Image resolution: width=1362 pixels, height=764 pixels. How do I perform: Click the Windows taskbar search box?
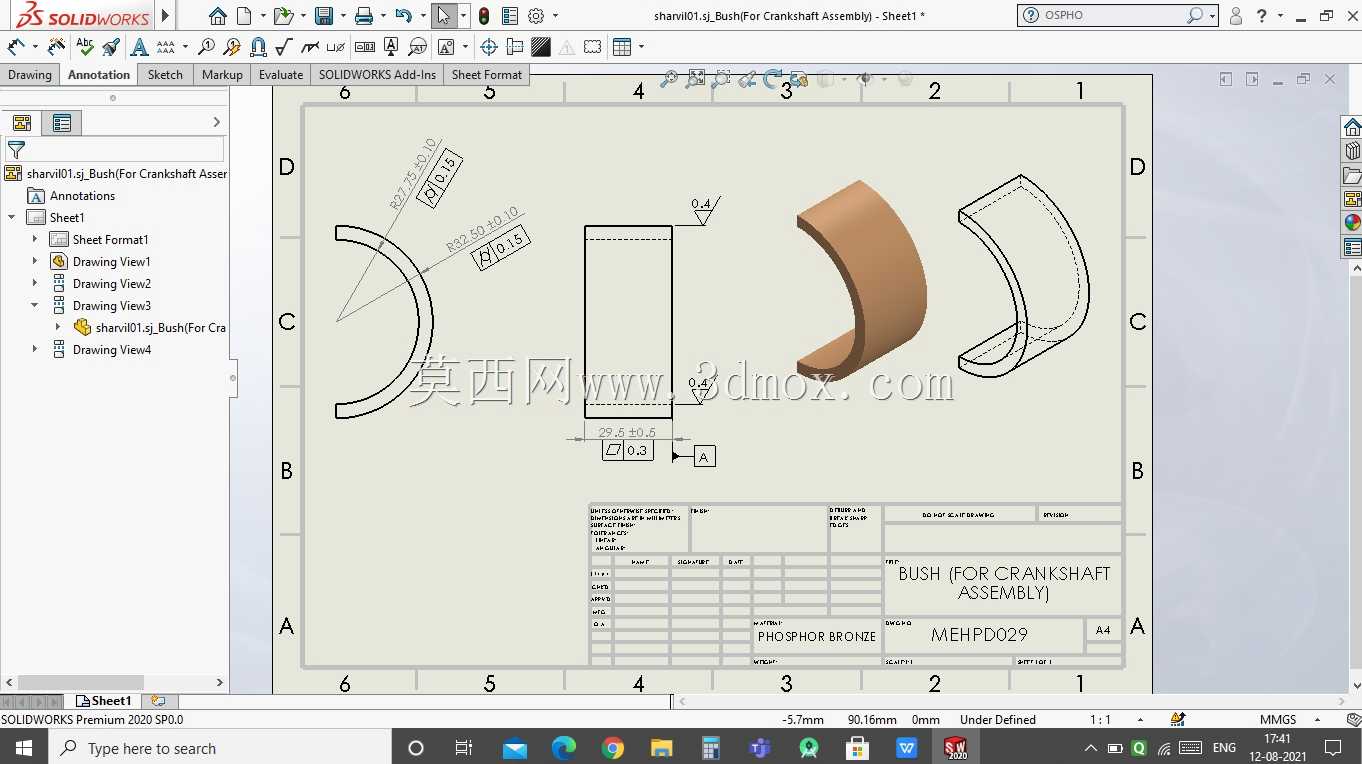pyautogui.click(x=219, y=748)
